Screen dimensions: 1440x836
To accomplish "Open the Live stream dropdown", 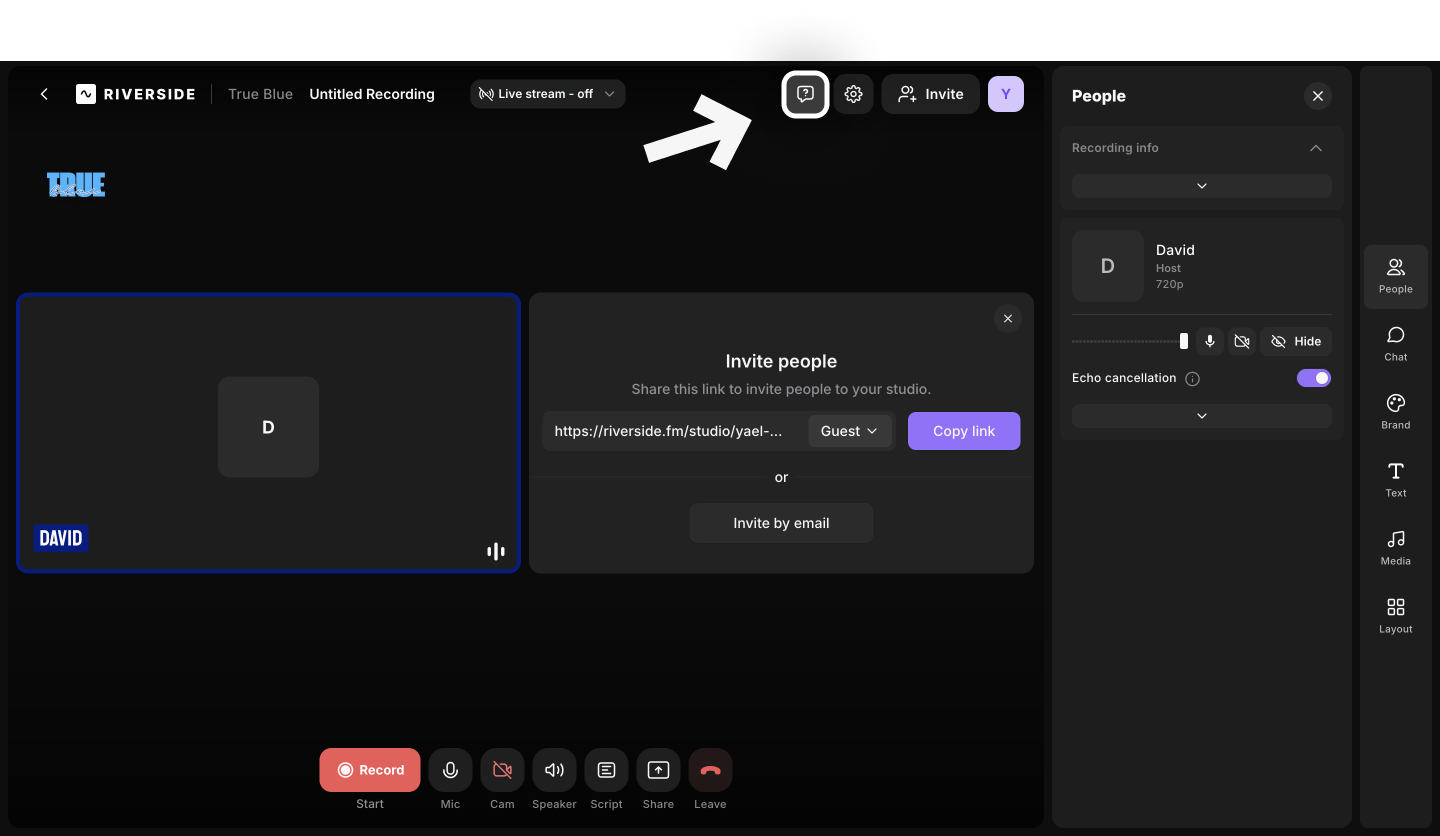I will pyautogui.click(x=547, y=94).
